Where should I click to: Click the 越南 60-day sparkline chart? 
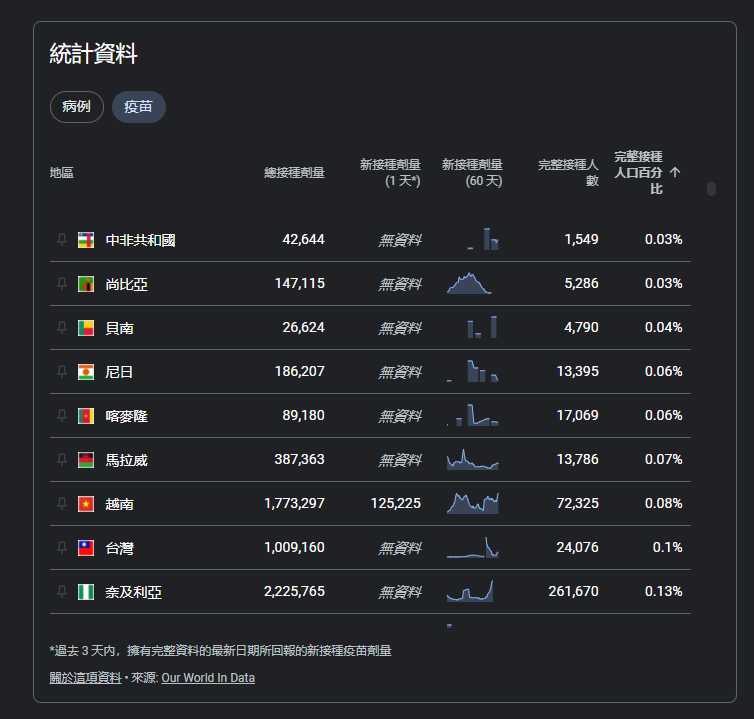[x=473, y=504]
